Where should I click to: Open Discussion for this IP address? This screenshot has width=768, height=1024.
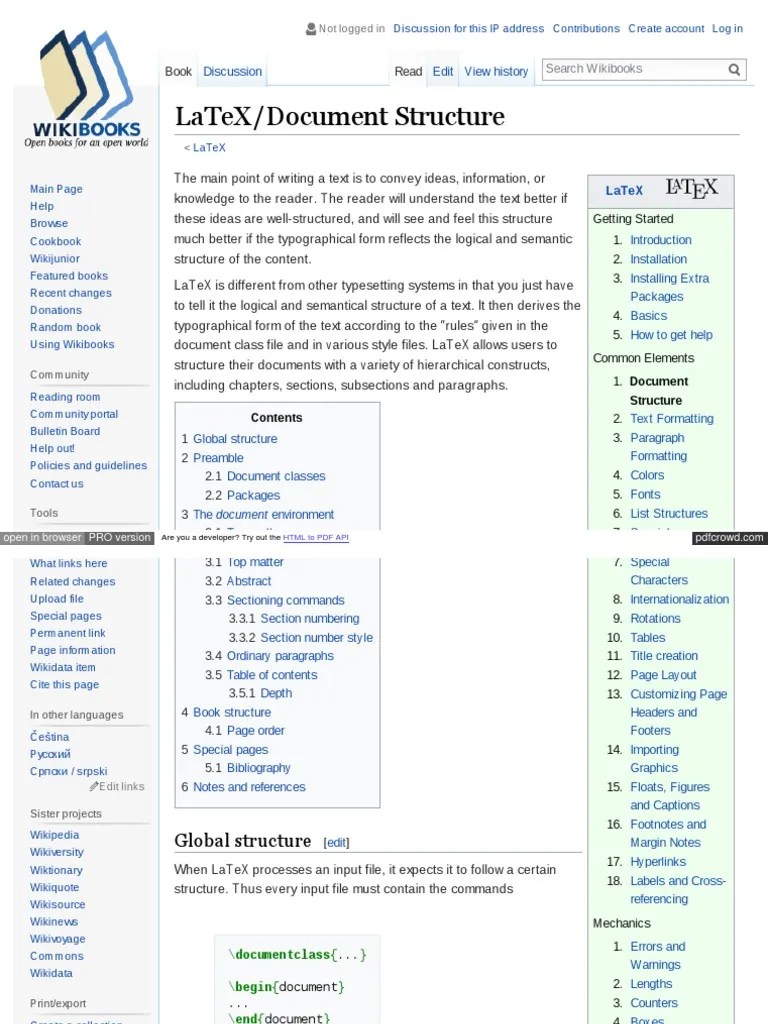click(469, 29)
